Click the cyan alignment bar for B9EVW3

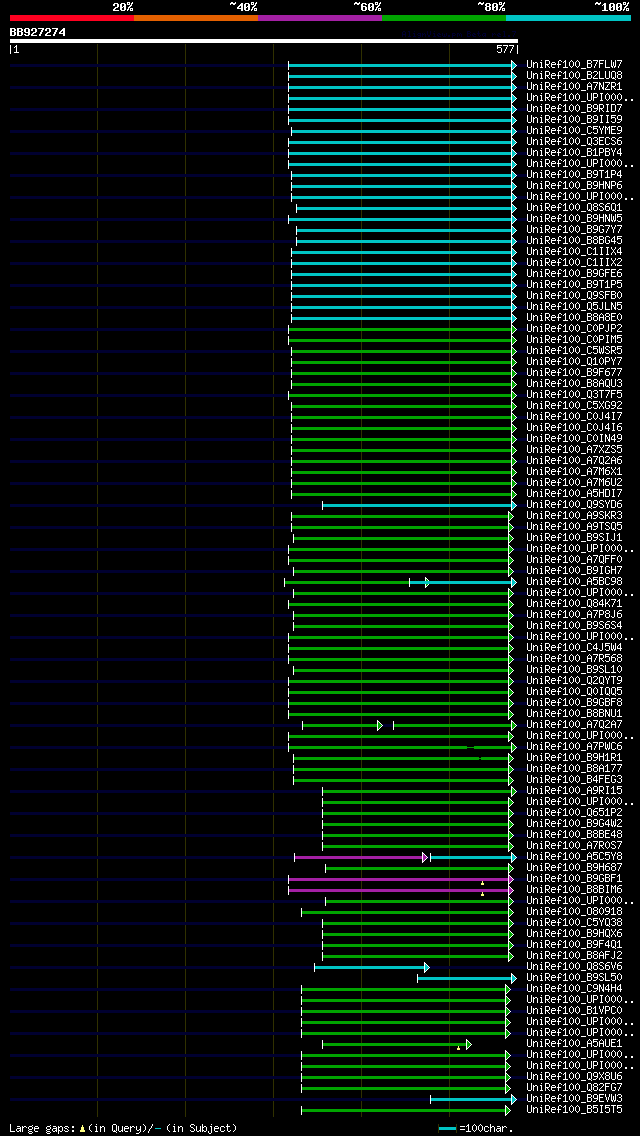[x=473, y=1099]
